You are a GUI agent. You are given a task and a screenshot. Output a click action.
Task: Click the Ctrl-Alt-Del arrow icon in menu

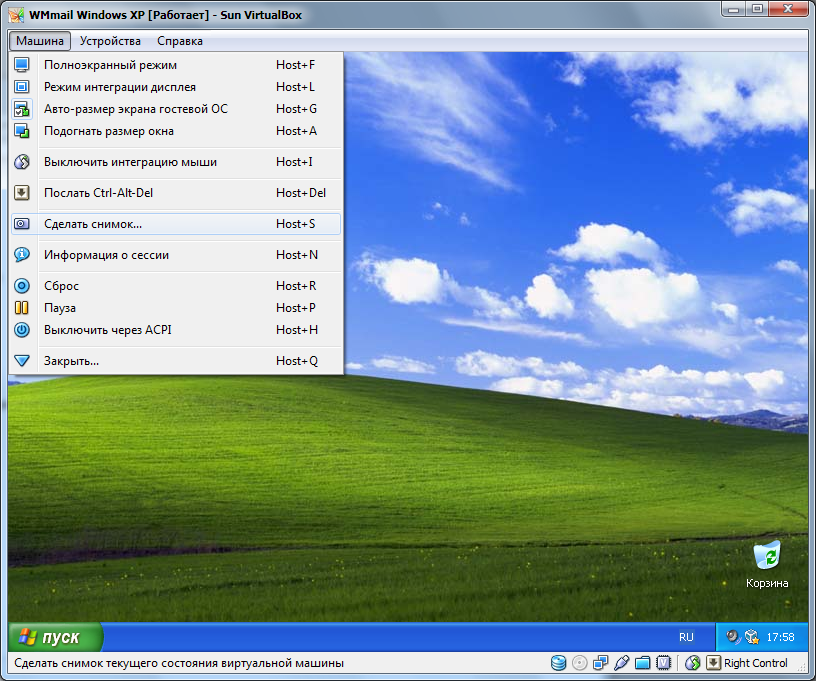click(22, 193)
